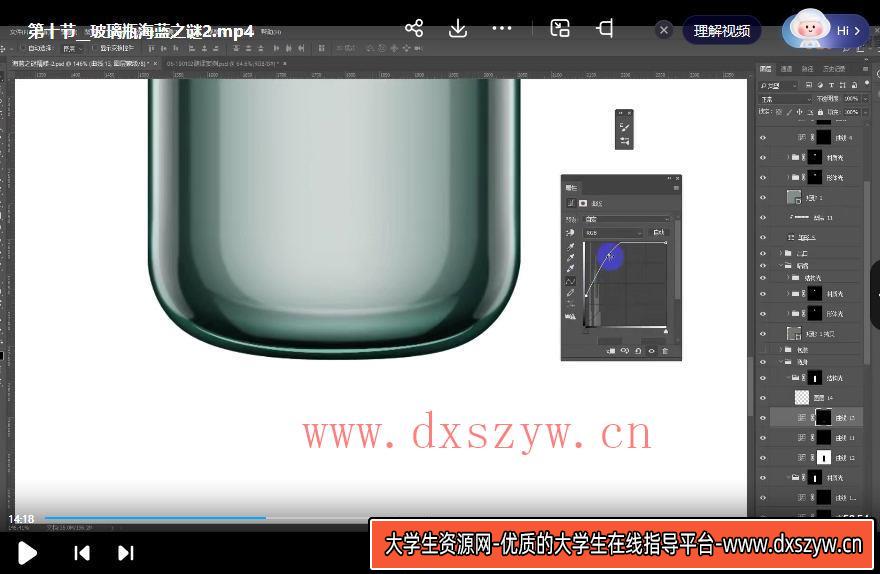Open the 正常 blend mode dropdown

click(x=786, y=99)
